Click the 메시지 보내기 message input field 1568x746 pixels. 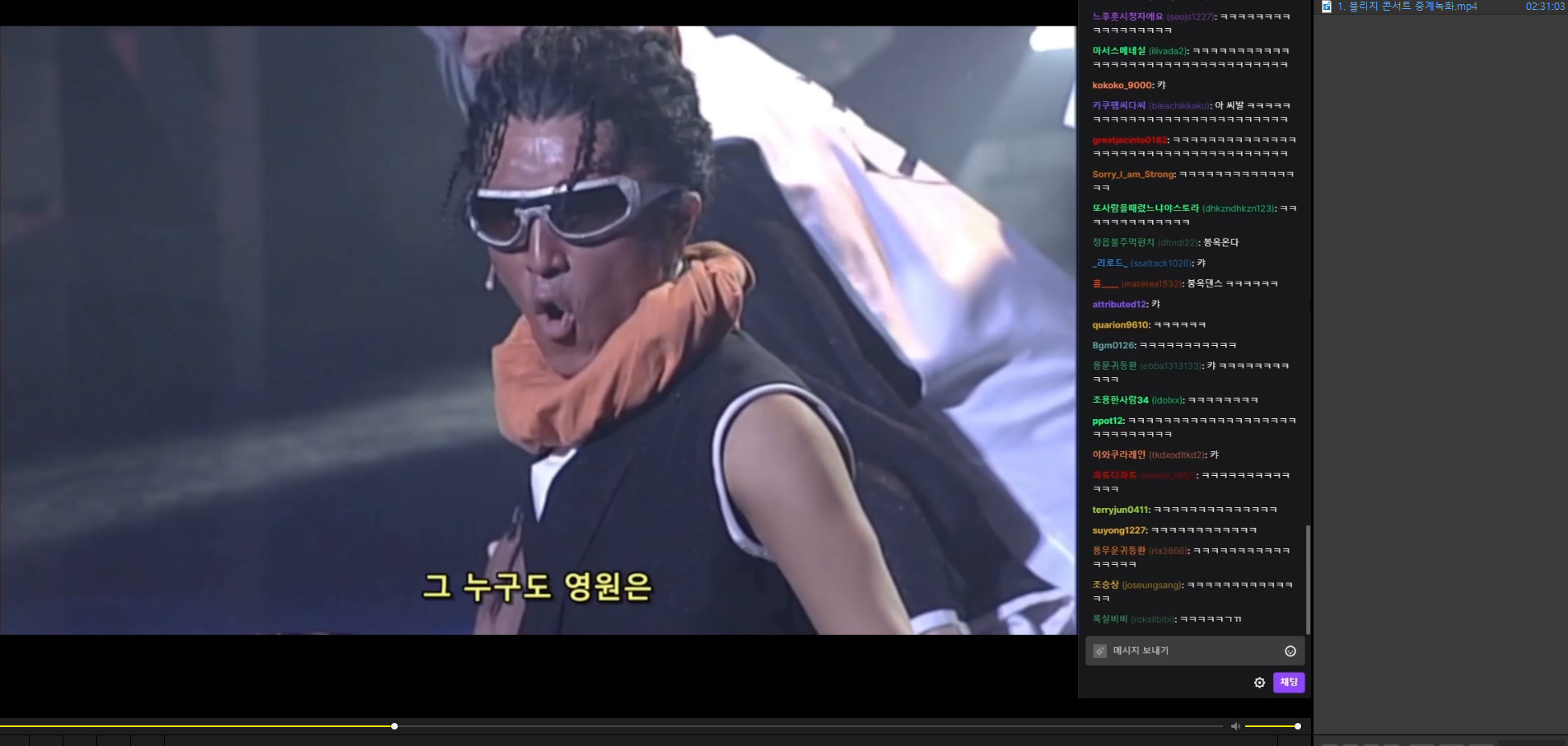tap(1194, 651)
